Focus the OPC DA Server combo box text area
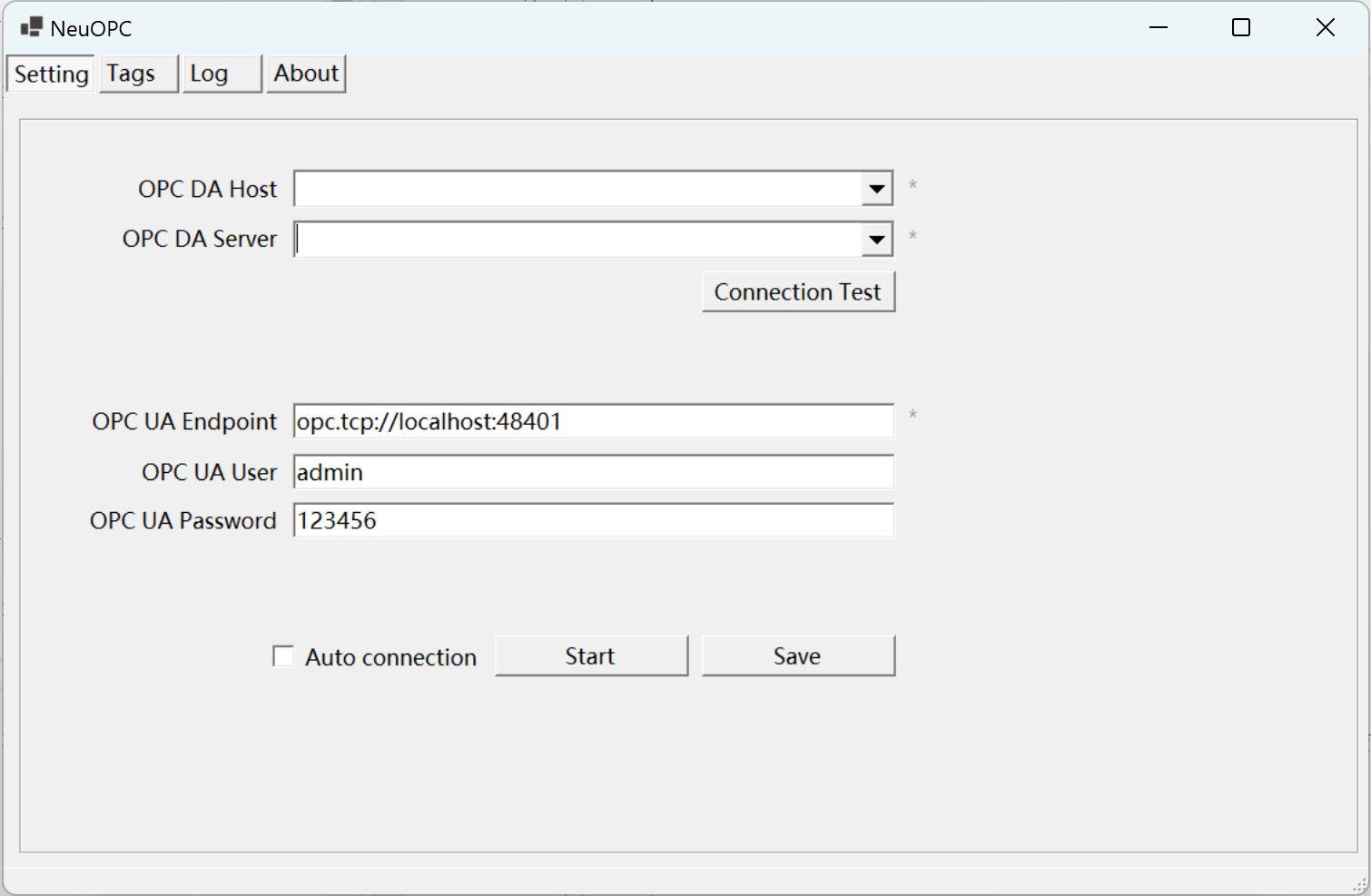Viewport: 1371px width, 896px height. coord(577,240)
